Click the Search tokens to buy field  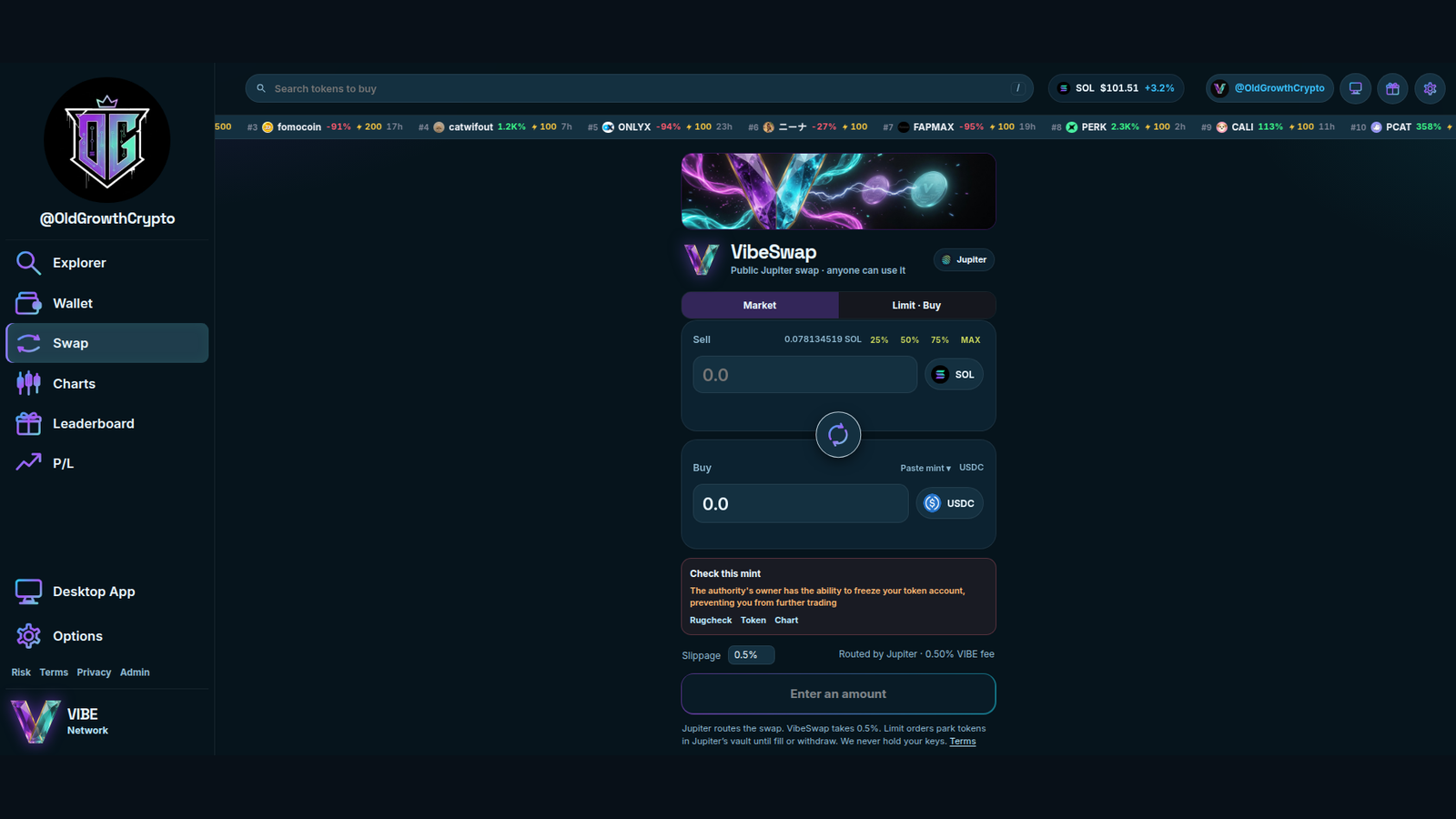639,88
